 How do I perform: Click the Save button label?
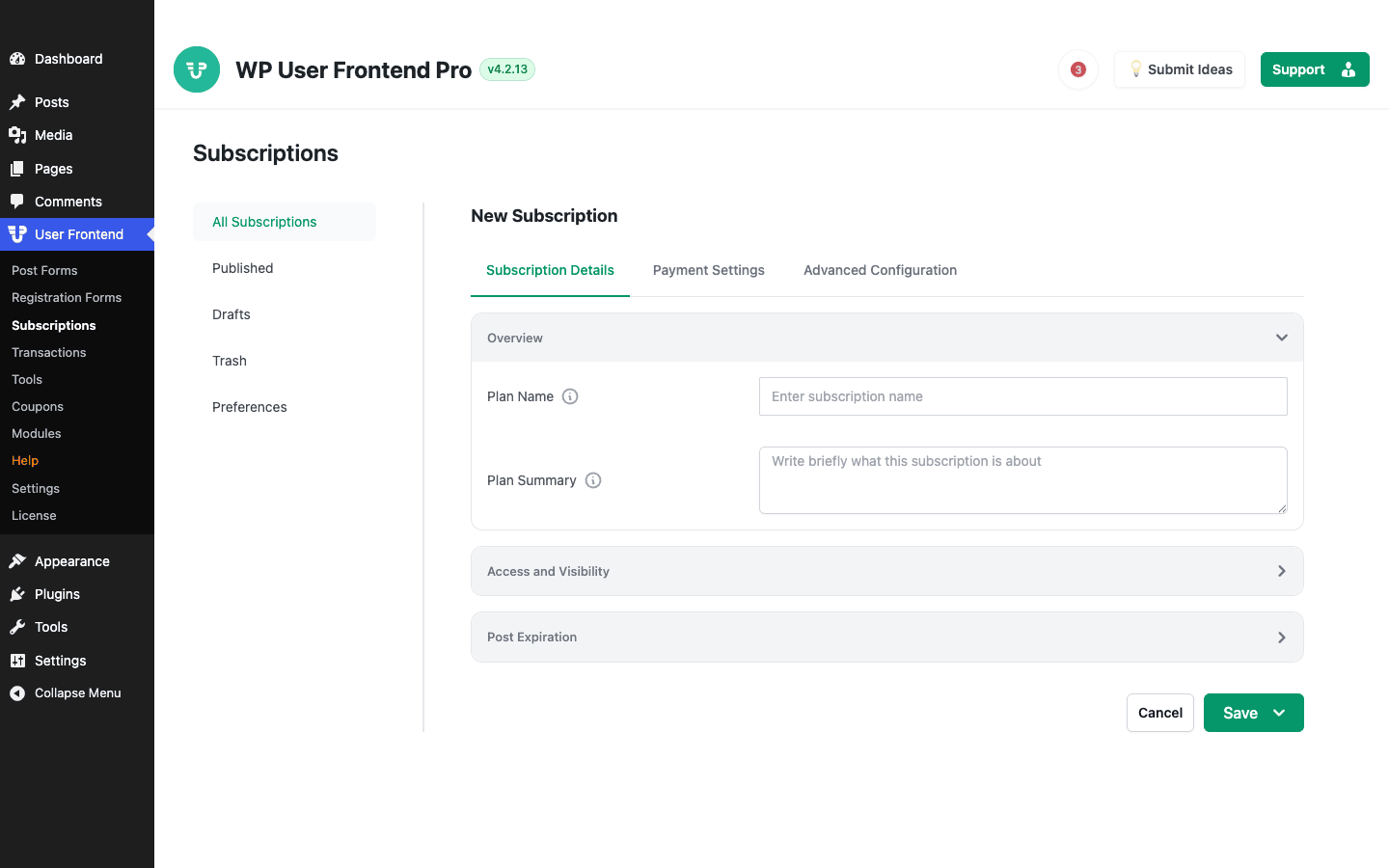click(1240, 713)
